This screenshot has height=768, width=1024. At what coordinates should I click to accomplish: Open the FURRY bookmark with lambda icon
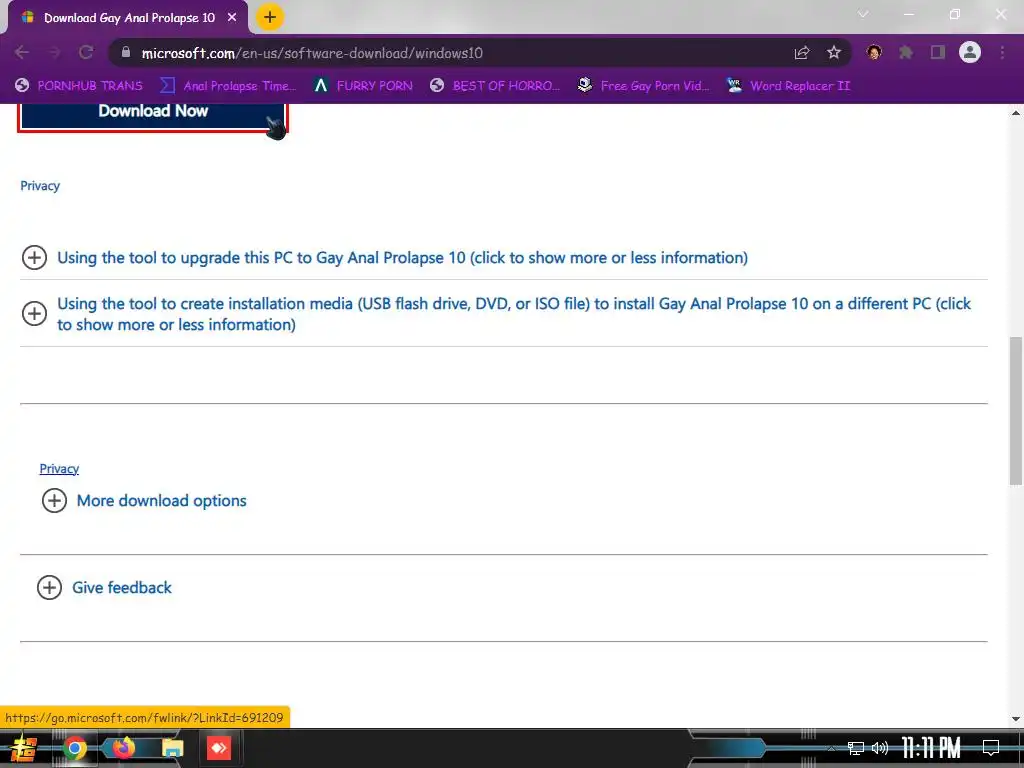[363, 86]
